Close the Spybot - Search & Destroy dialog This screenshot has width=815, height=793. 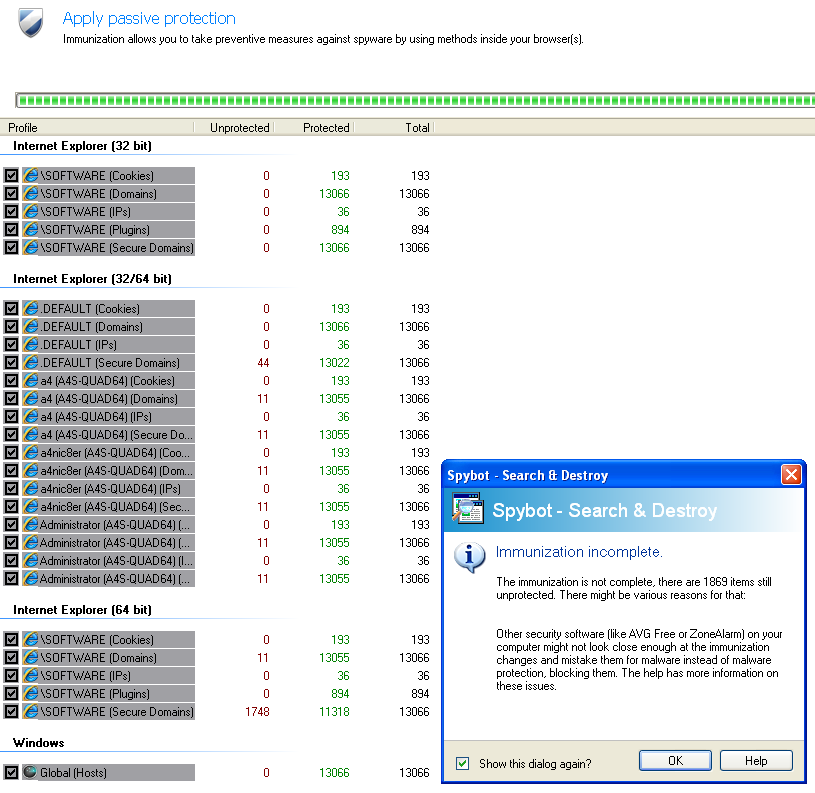pyautogui.click(x=791, y=474)
